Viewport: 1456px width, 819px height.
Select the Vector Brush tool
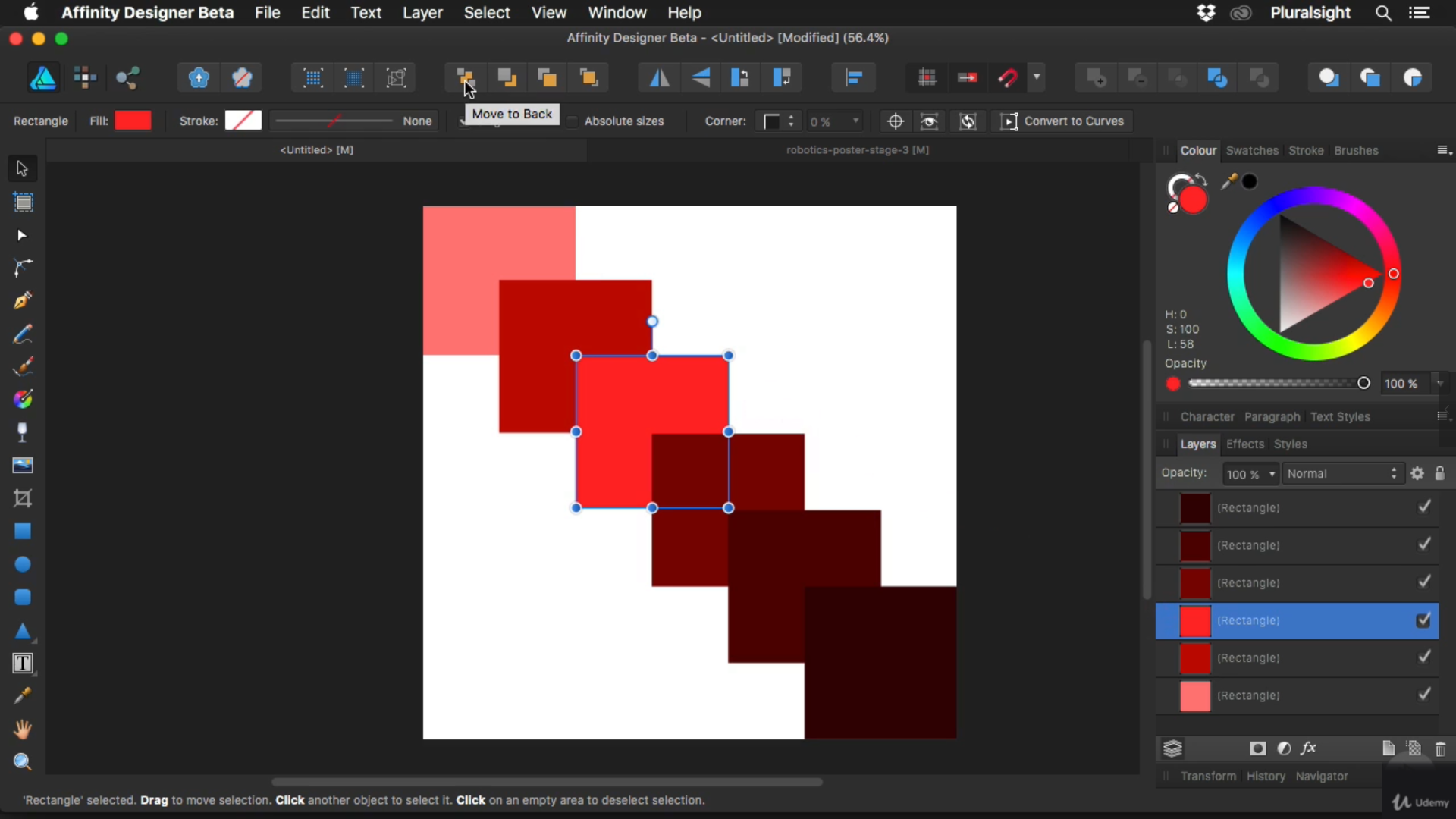pyautogui.click(x=23, y=367)
